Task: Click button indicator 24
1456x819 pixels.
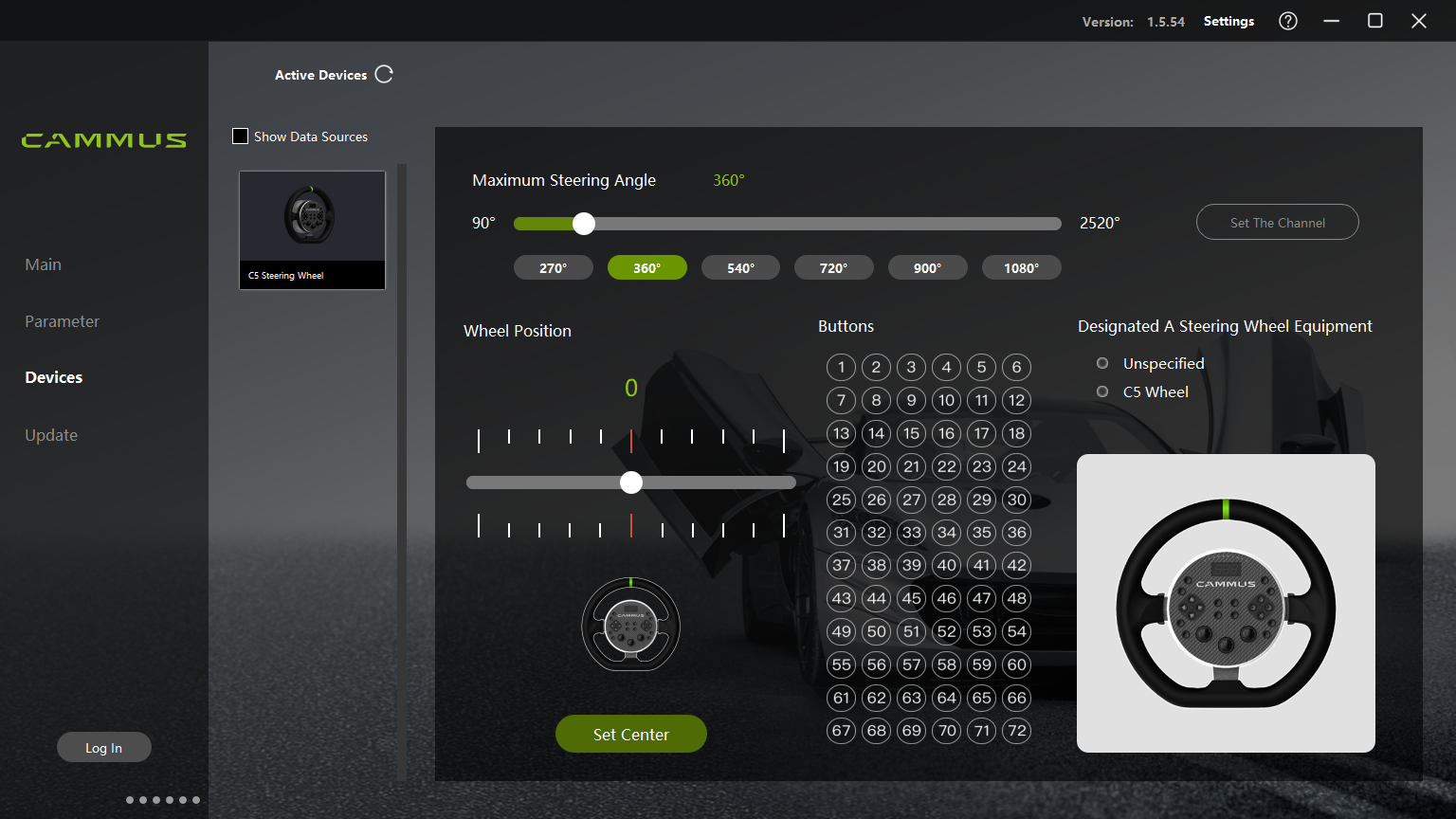Action: [x=1016, y=466]
